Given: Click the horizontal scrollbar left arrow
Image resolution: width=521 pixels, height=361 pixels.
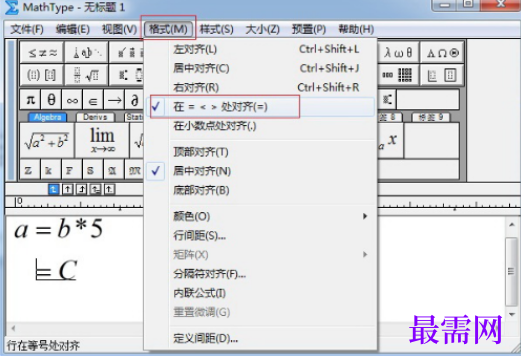Looking at the screenshot, I should 13,328.
